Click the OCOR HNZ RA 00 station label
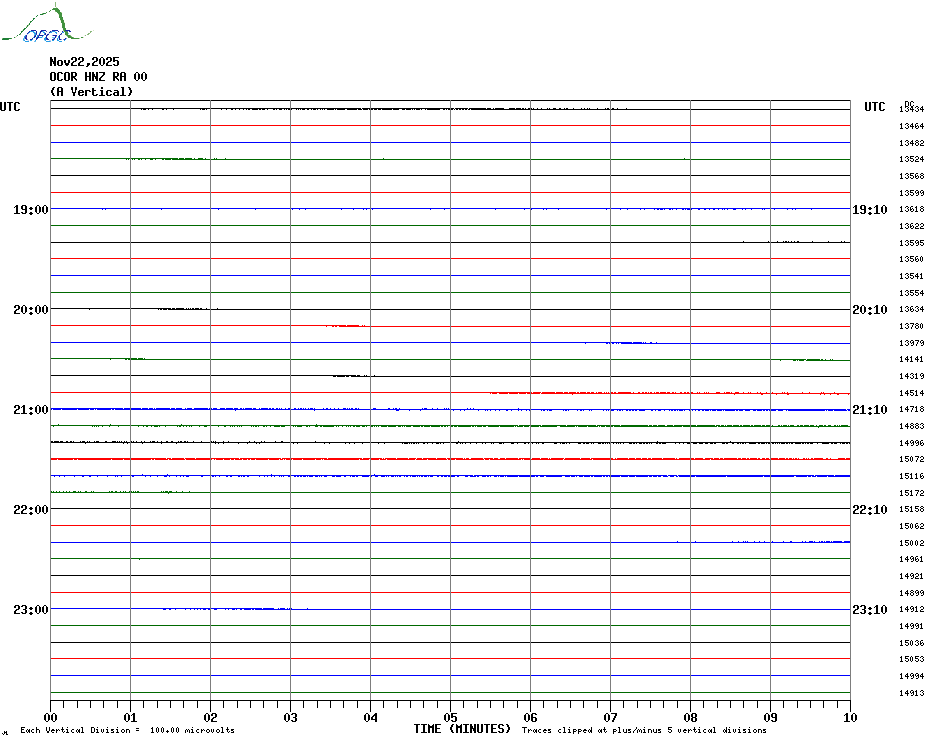This screenshot has height=744, width=930. [98, 77]
